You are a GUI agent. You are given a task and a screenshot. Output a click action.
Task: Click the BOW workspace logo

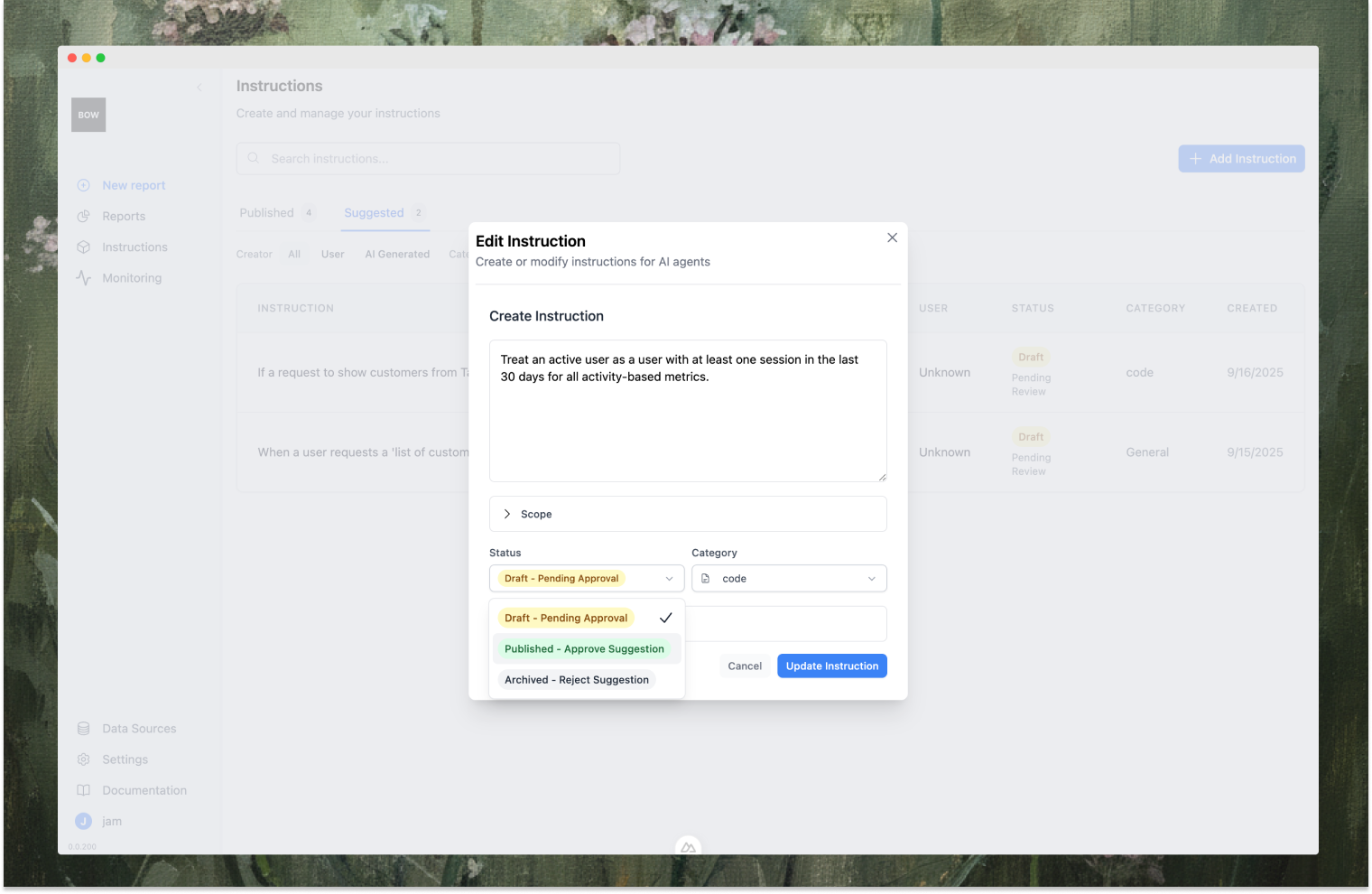point(88,115)
